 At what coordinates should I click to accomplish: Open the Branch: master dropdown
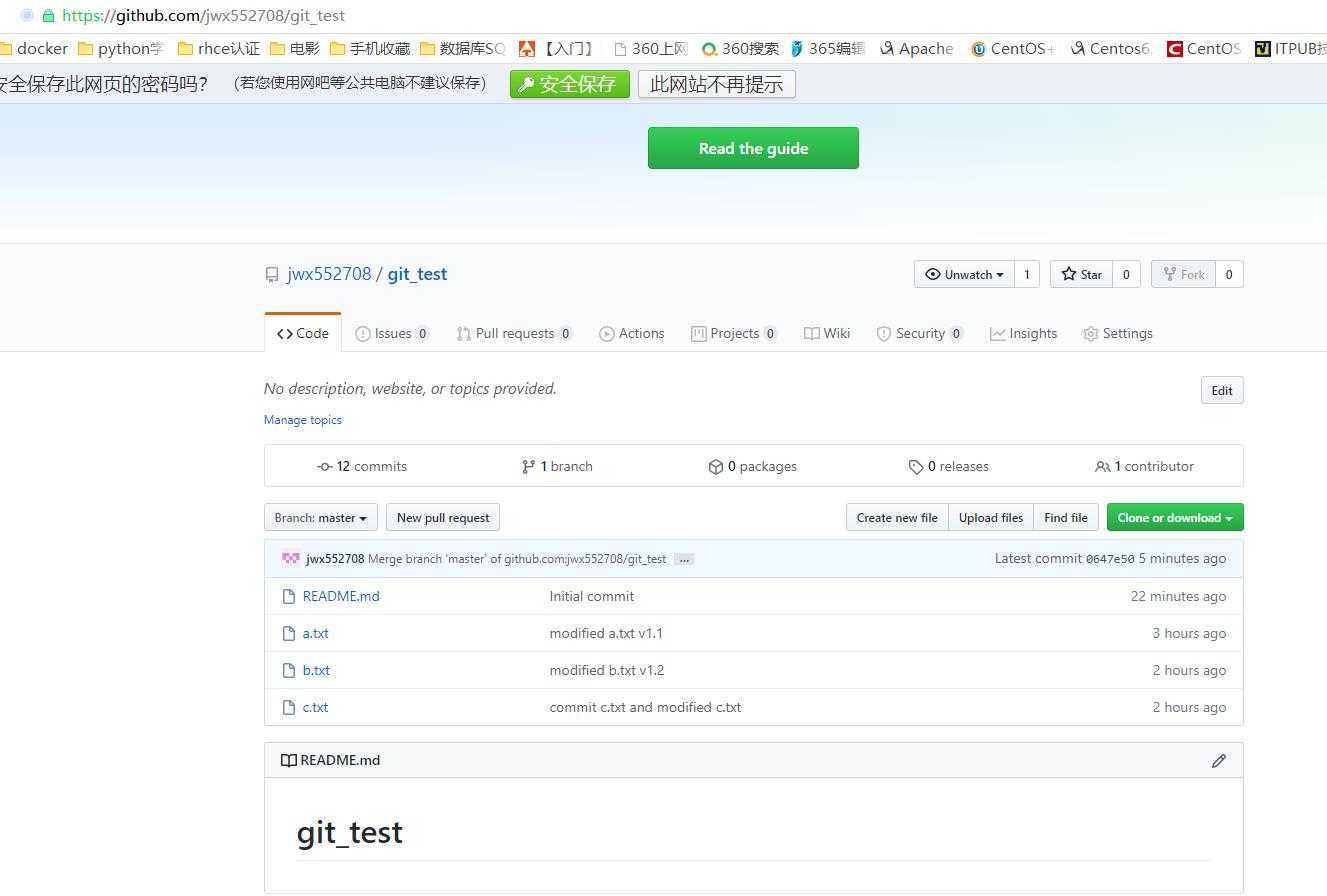point(321,518)
